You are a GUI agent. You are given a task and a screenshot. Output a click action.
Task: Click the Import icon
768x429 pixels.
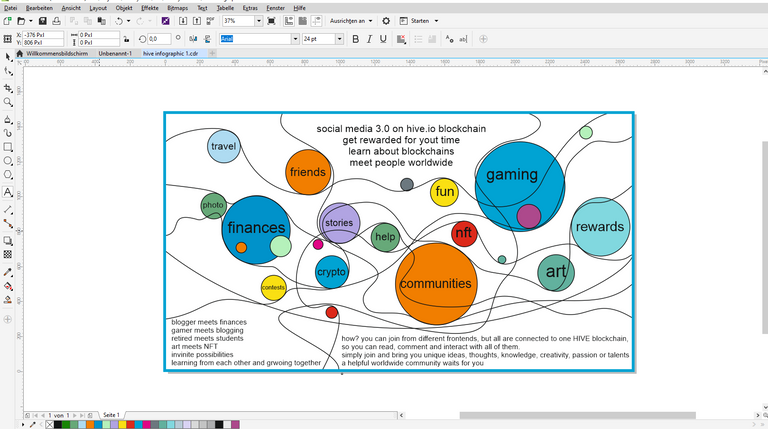183,21
